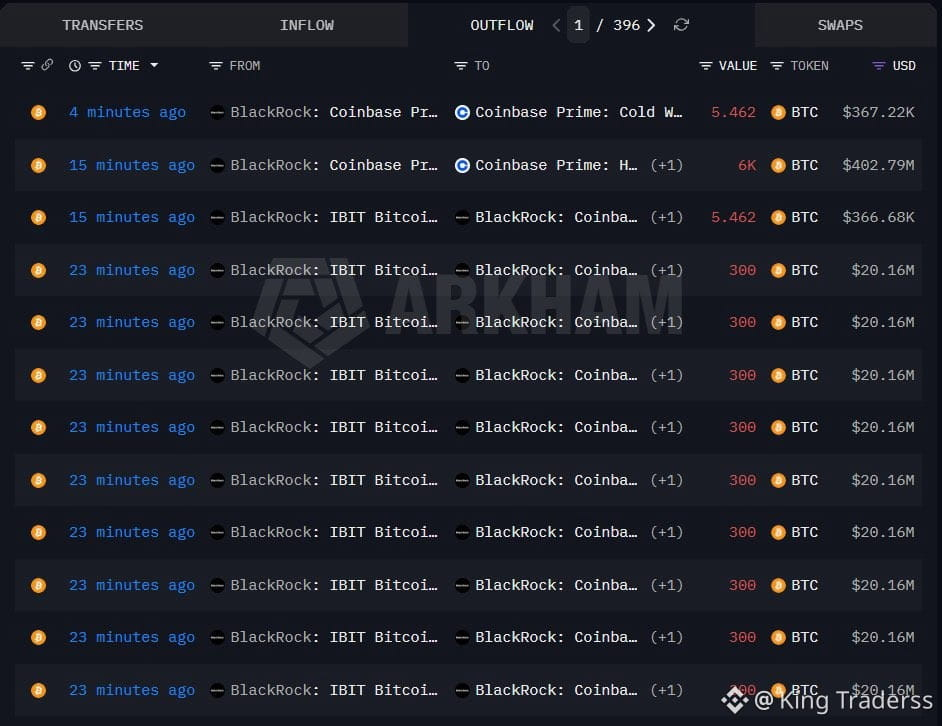Click $367.22K USD amount
This screenshot has height=726, width=942.
click(878, 112)
